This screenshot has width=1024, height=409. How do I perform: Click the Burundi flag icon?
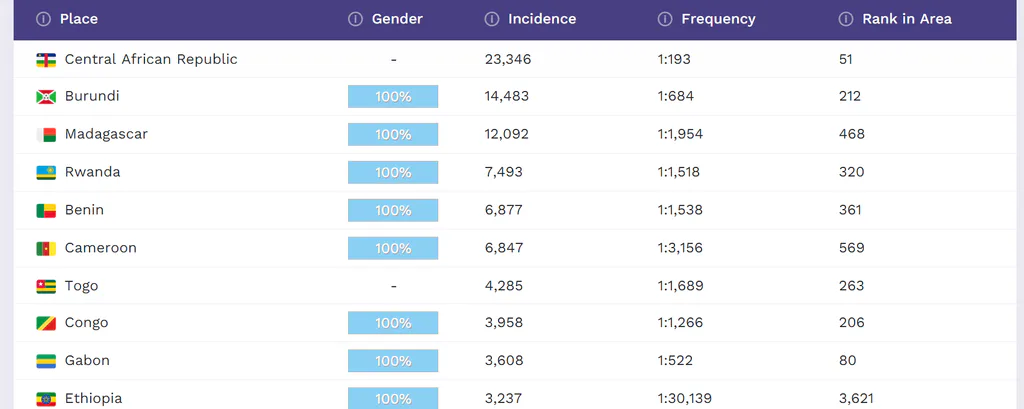tap(46, 97)
